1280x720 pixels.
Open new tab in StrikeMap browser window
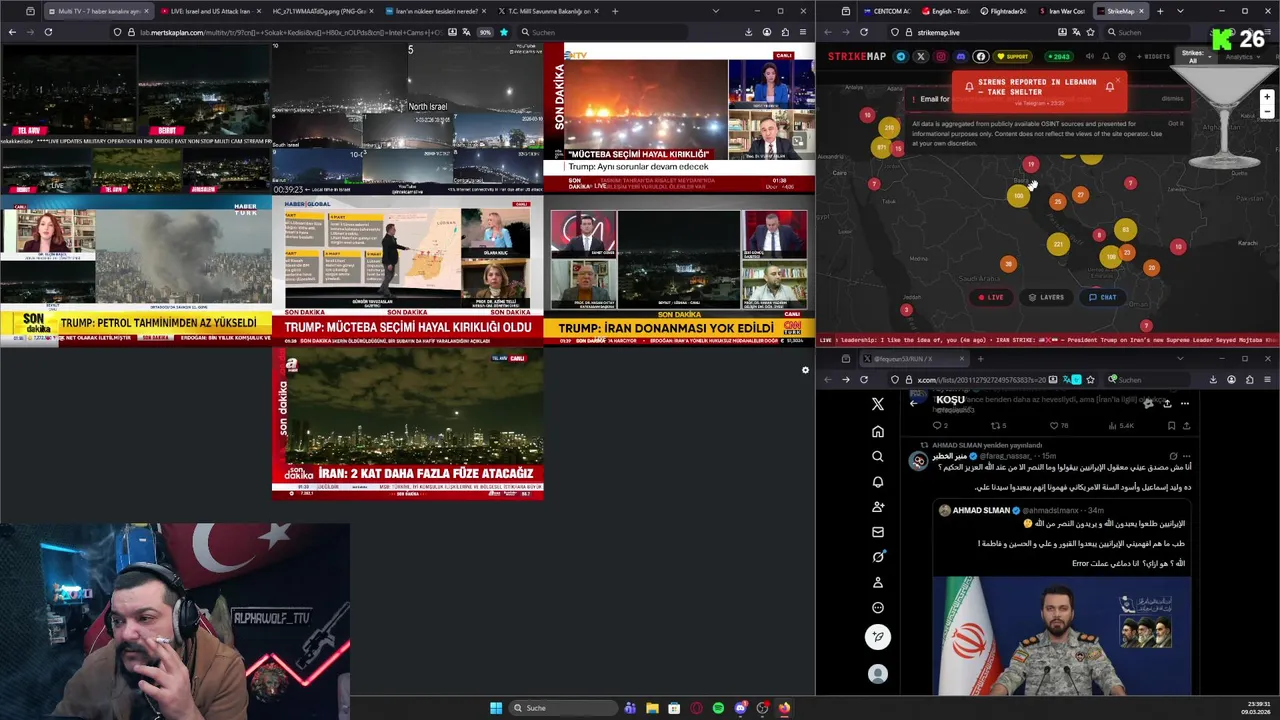click(1160, 11)
